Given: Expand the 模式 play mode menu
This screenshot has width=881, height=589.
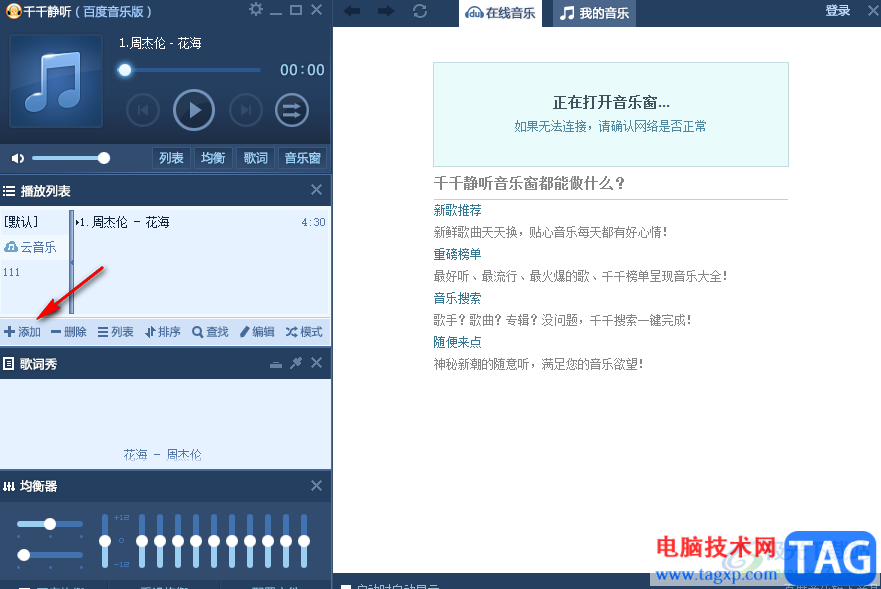Looking at the screenshot, I should 304,332.
